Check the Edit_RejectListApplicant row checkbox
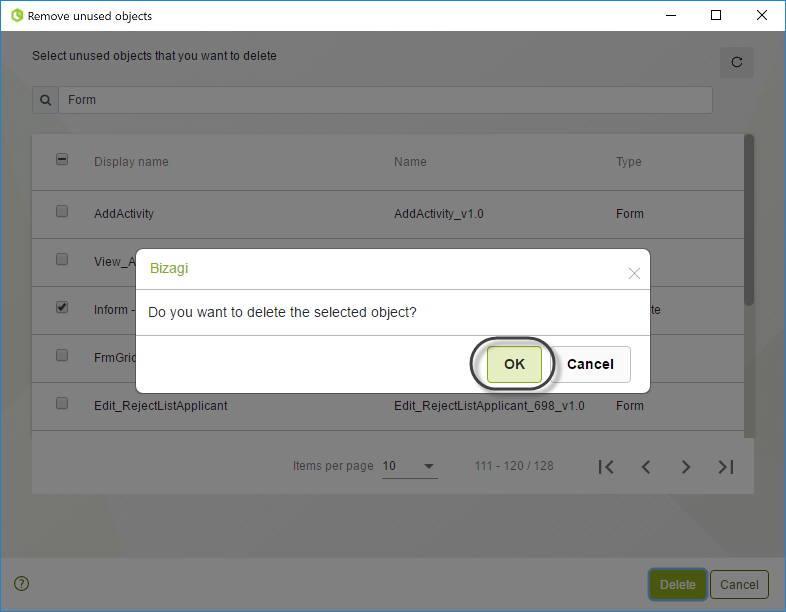 point(62,403)
